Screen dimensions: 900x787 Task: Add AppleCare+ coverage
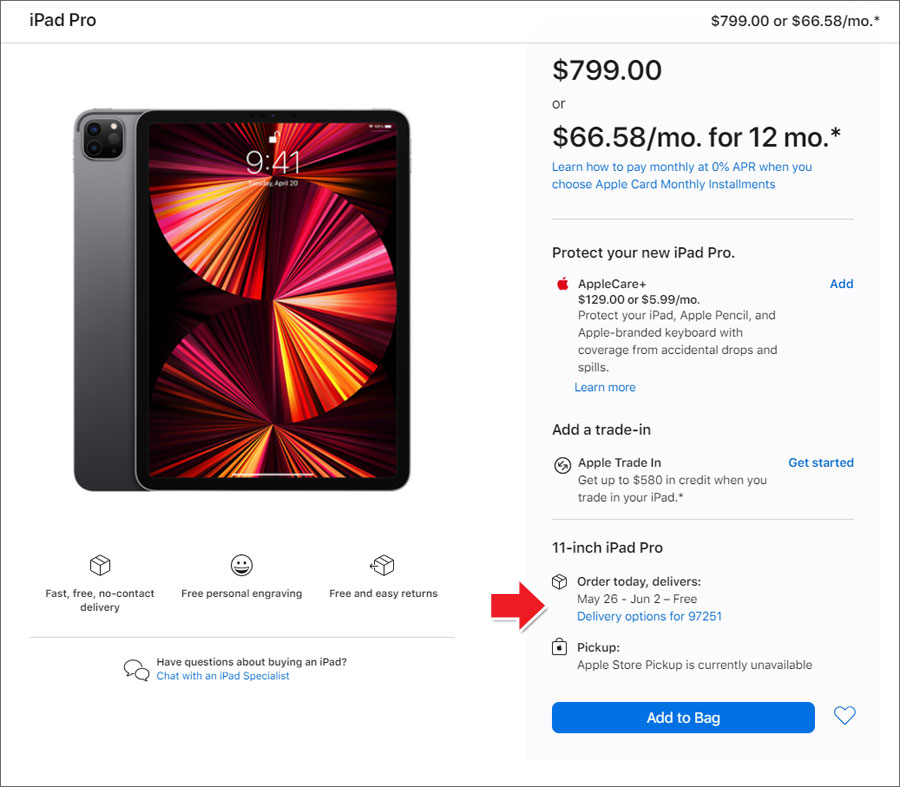tap(841, 284)
